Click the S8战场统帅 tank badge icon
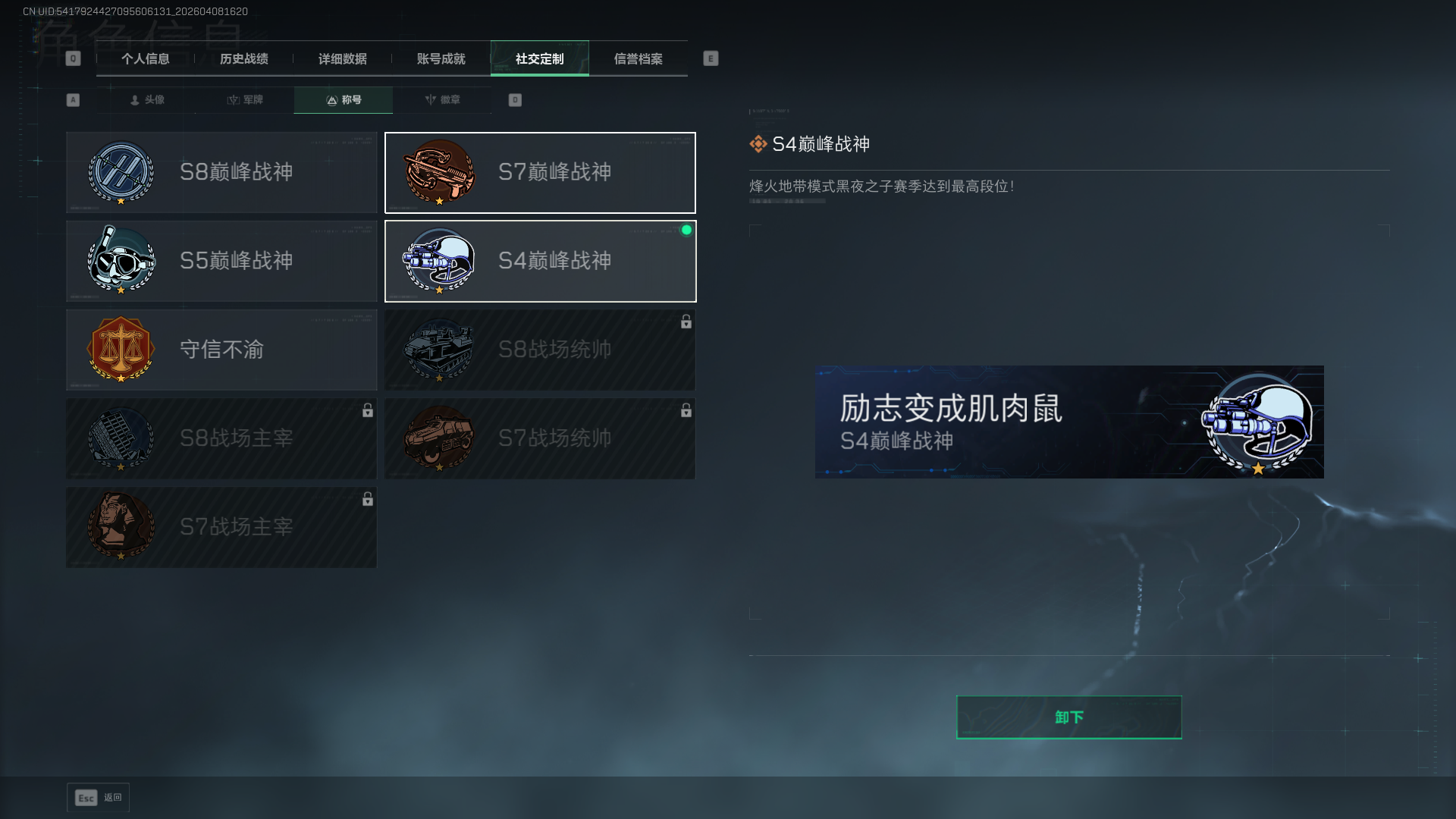 pyautogui.click(x=439, y=350)
